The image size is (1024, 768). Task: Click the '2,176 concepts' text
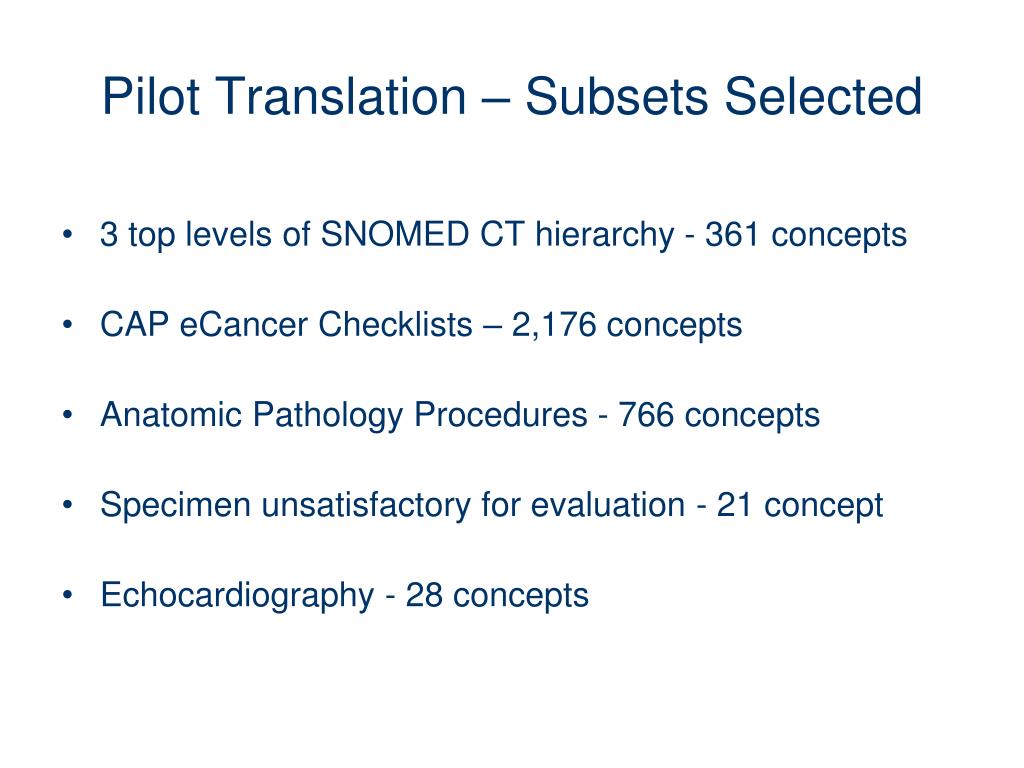tap(627, 325)
